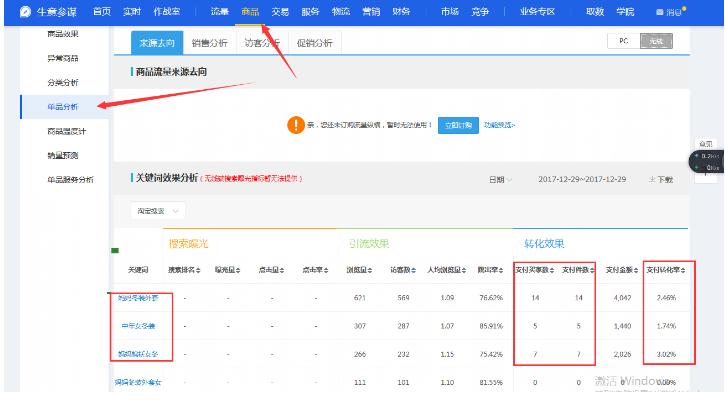The image size is (725, 404).
Task: Open 实时 in top navigation
Action: [x=132, y=12]
